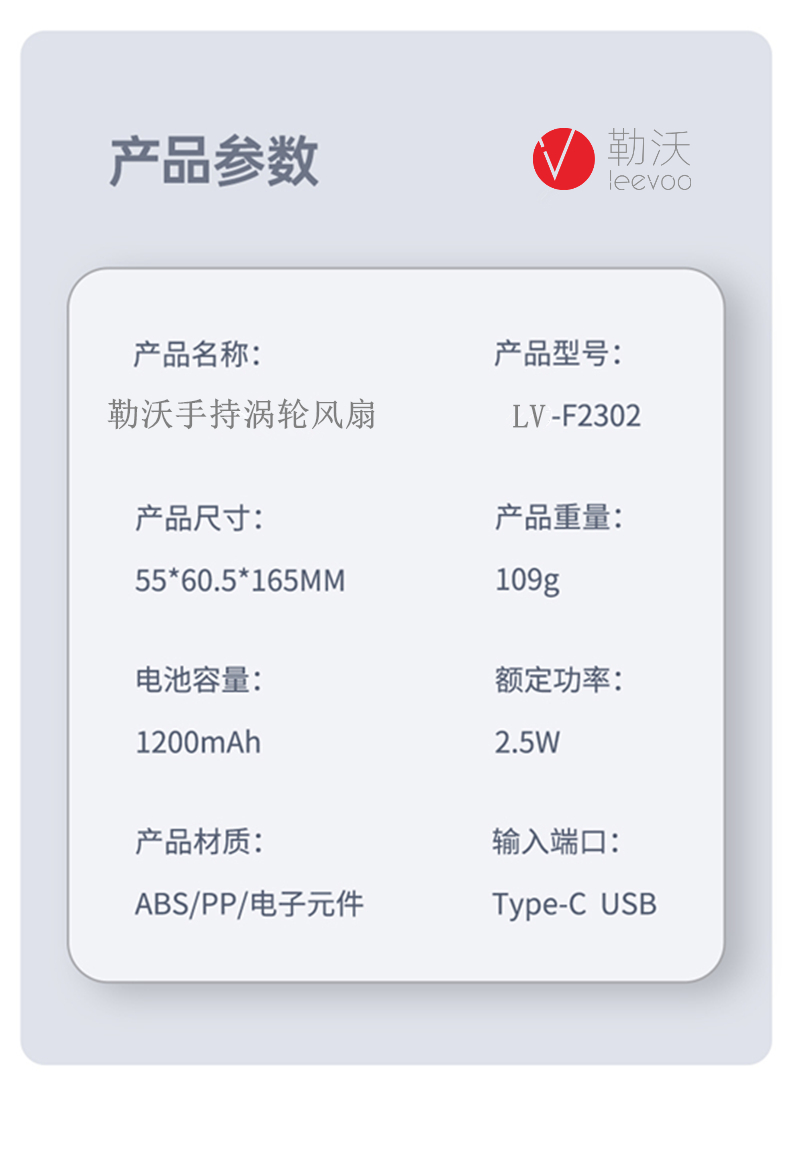
Task: Click the input port value Type-C USB
Action: pyautogui.click(x=574, y=904)
